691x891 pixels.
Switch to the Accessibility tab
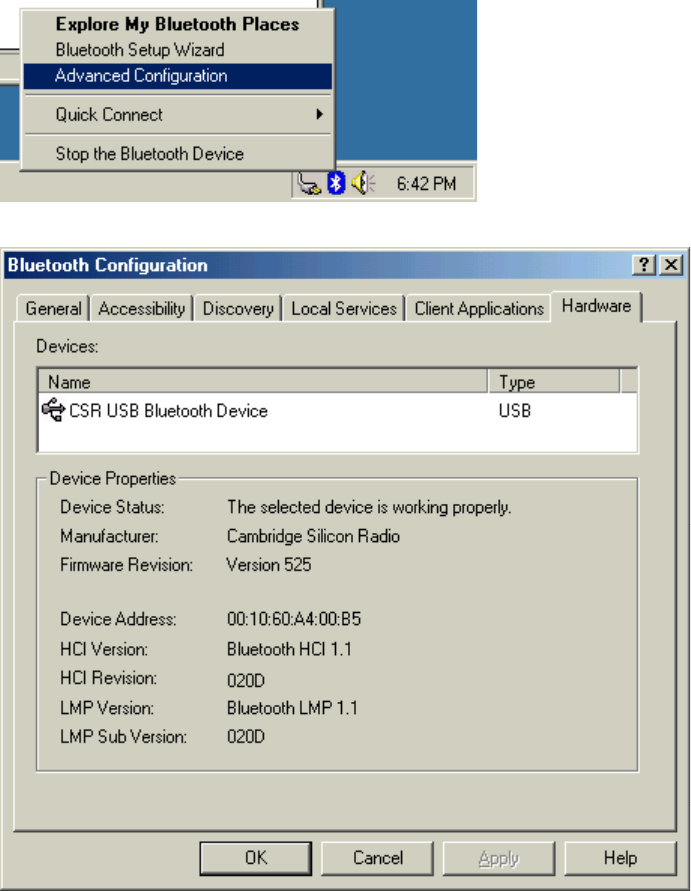pyautogui.click(x=142, y=309)
